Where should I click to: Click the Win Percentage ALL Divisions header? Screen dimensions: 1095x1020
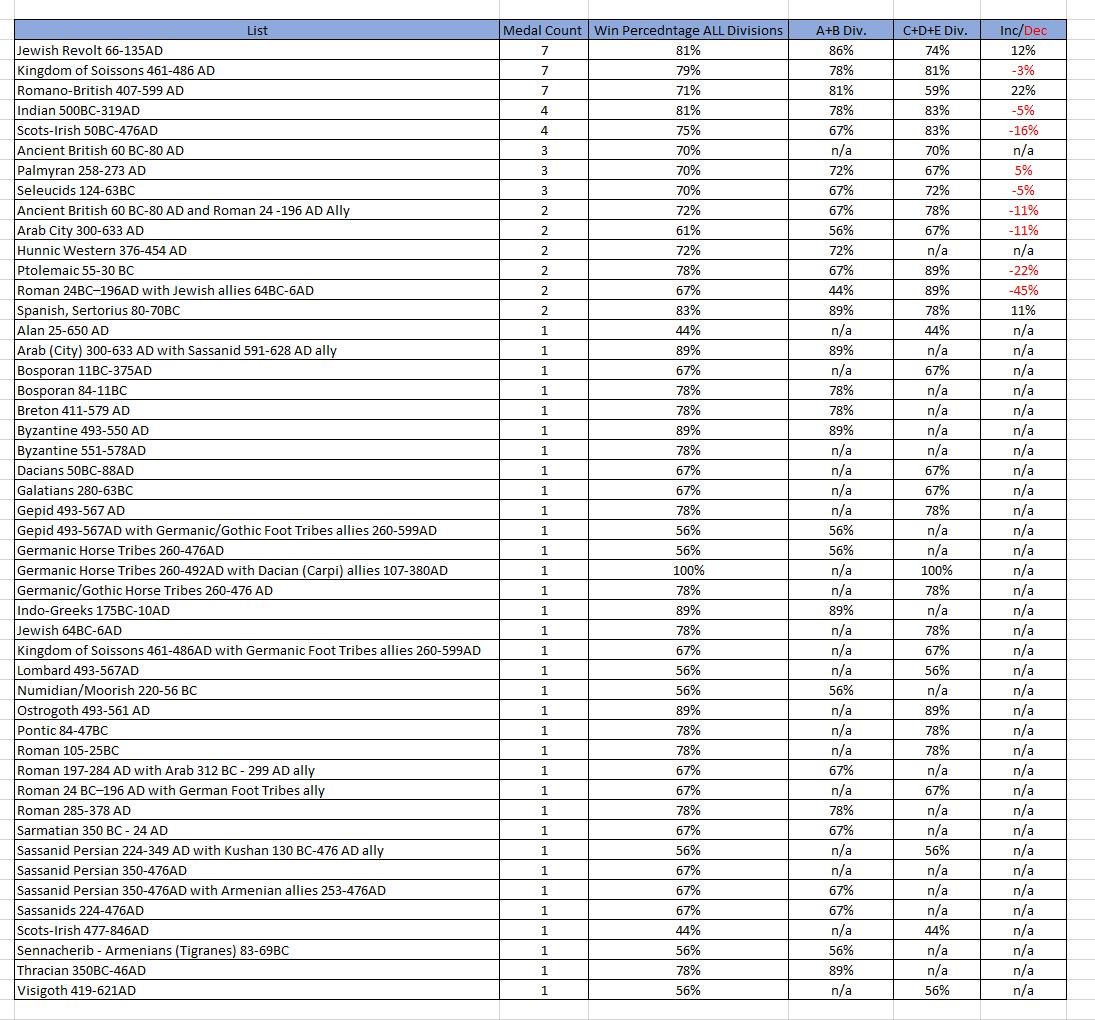[689, 30]
